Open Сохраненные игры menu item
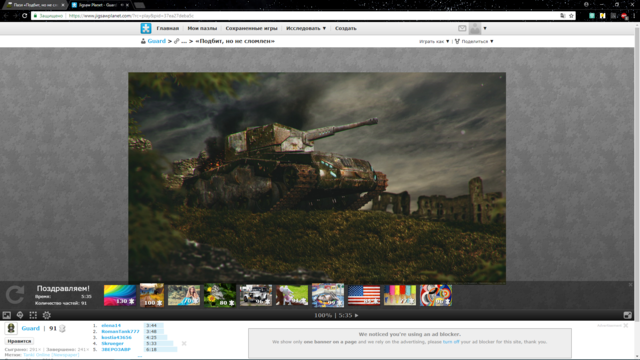Viewport: 640px width, 360px height. [x=251, y=28]
